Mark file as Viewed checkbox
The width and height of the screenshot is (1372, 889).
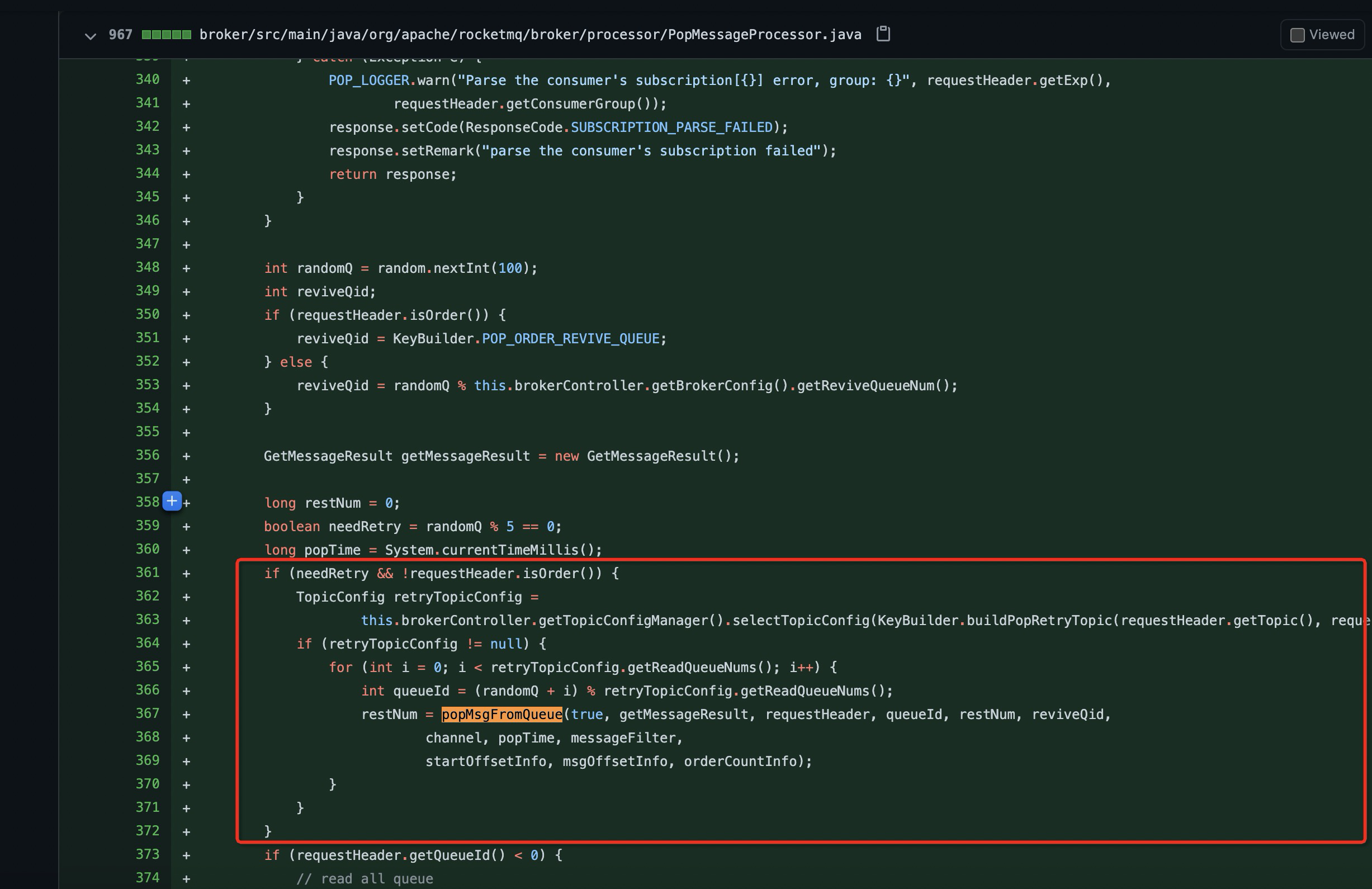[1297, 35]
